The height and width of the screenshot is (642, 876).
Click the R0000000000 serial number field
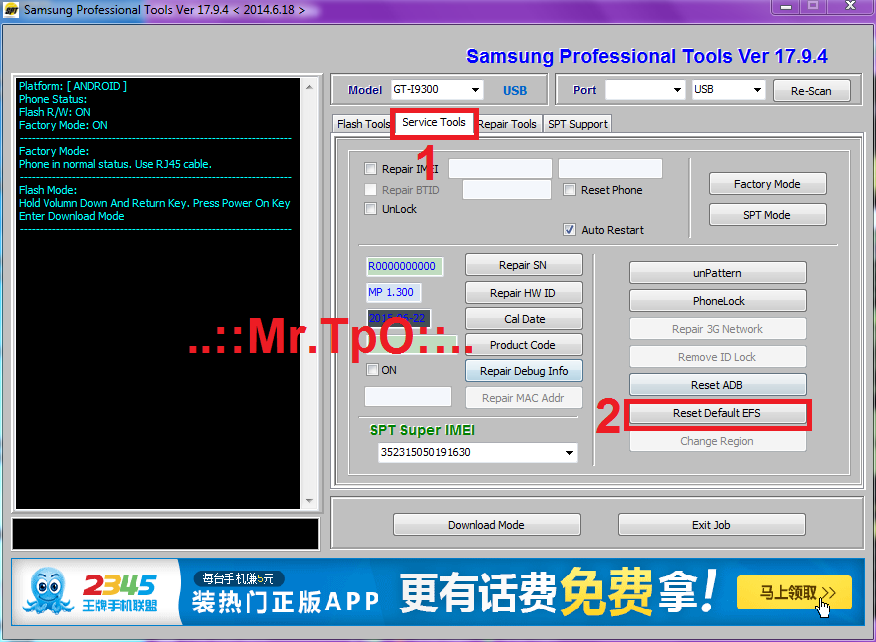tap(404, 266)
